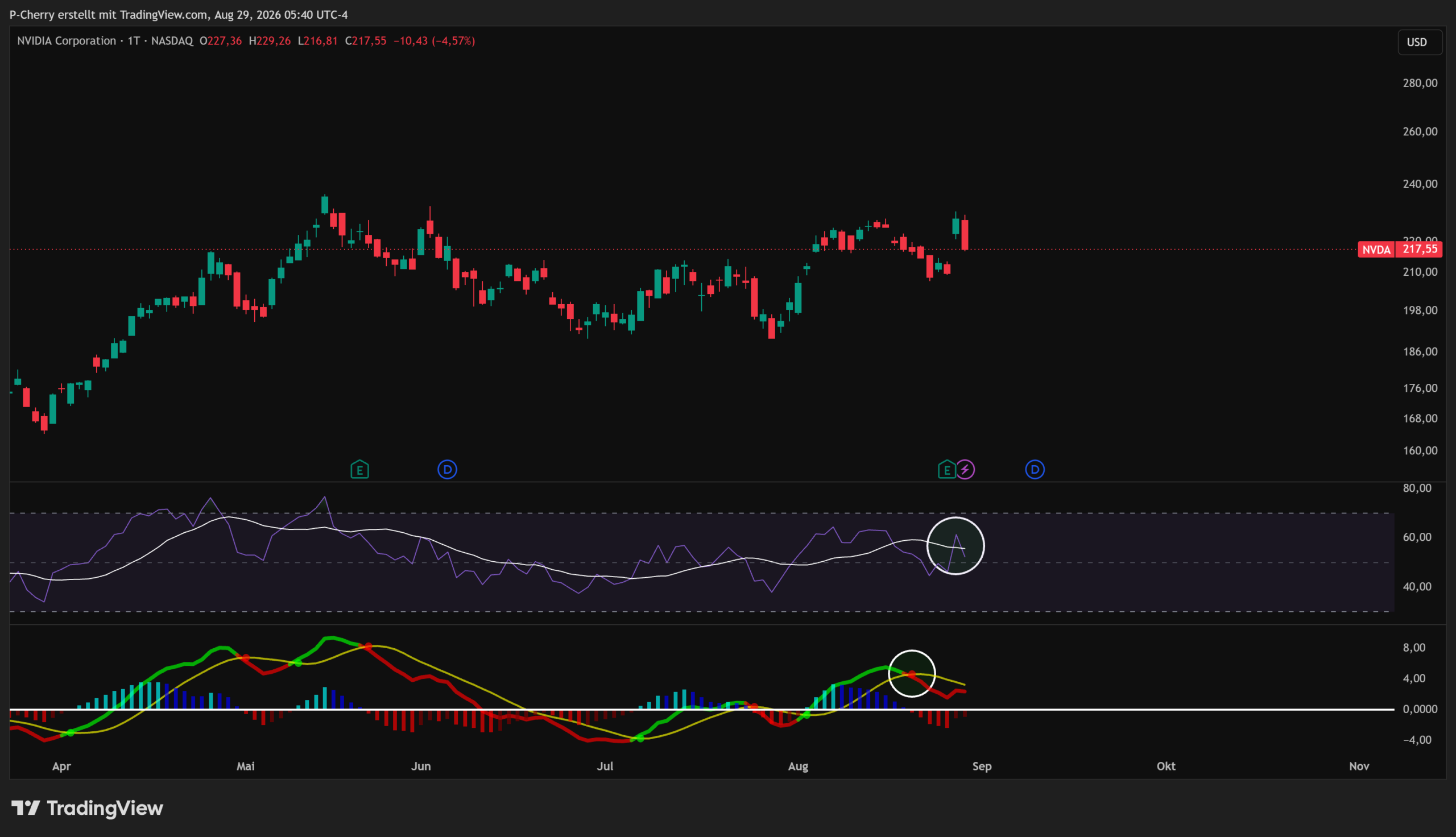Image resolution: width=1456 pixels, height=837 pixels.
Task: Click the 186,00 price axis label
Action: (x=1420, y=352)
